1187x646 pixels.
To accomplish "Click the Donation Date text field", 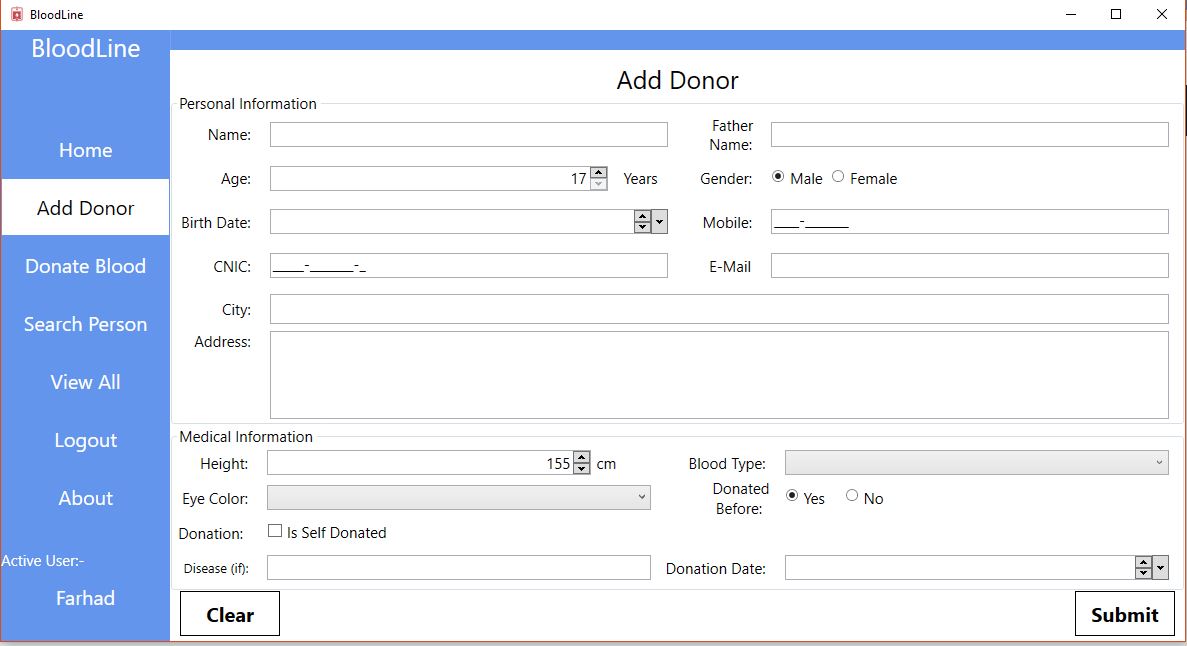I will [960, 568].
